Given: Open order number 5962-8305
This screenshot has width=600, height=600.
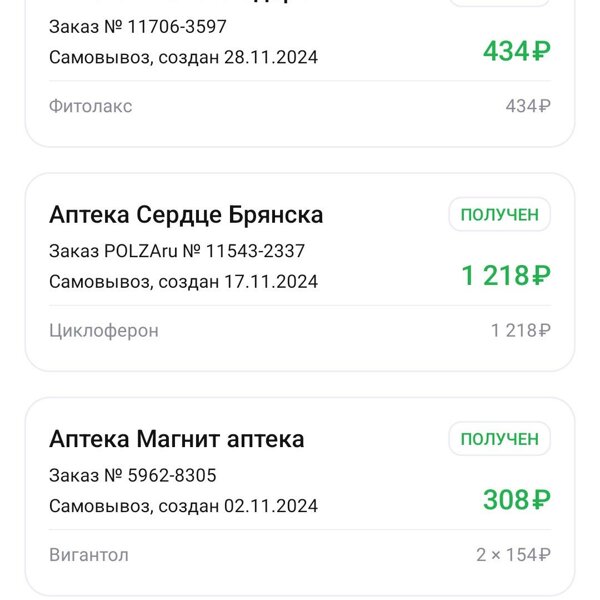Looking at the screenshot, I should tap(133, 476).
